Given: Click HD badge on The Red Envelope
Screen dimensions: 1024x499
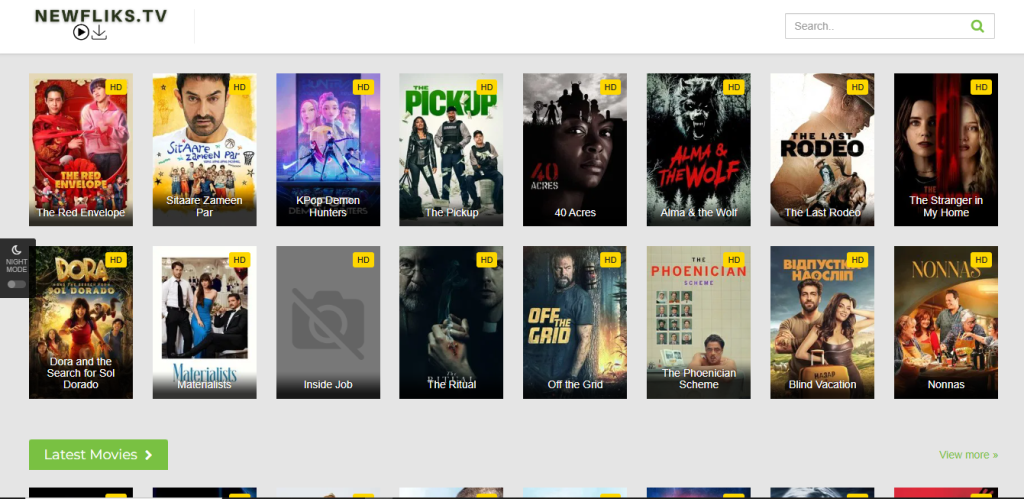Looking at the screenshot, I should click(x=116, y=87).
